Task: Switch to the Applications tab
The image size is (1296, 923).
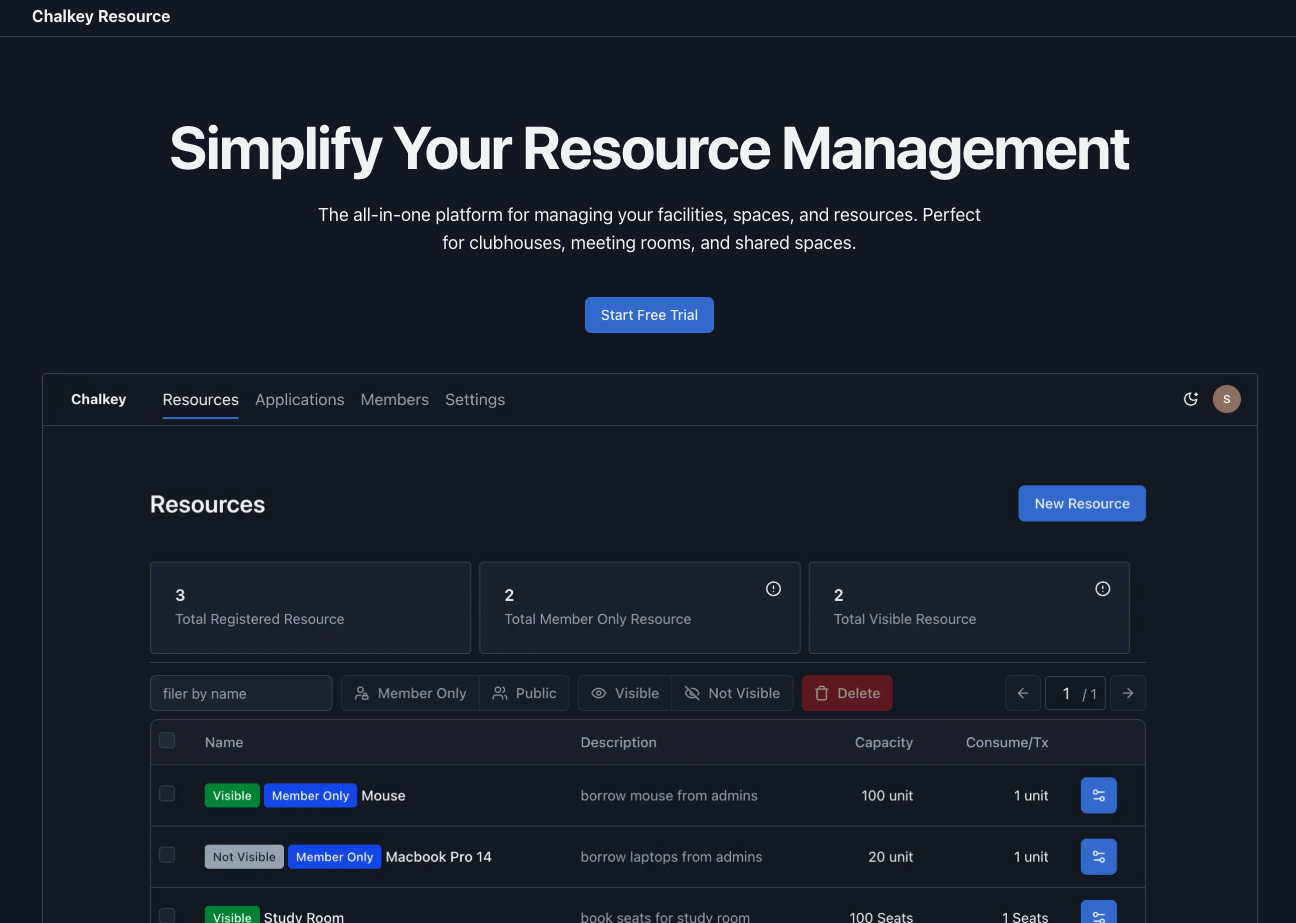Action: pos(299,399)
